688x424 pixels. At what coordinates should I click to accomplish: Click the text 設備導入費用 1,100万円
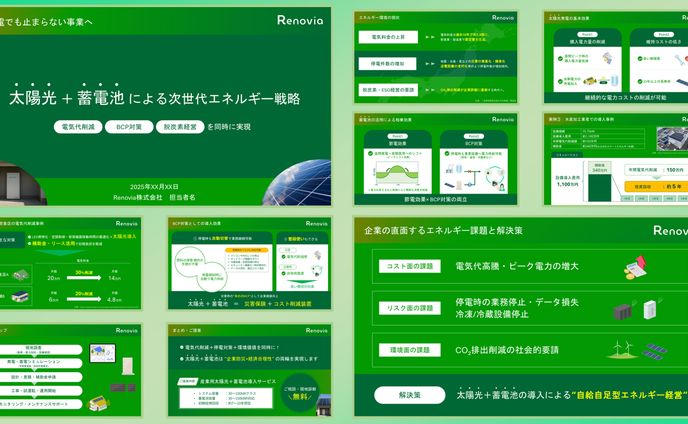(567, 181)
